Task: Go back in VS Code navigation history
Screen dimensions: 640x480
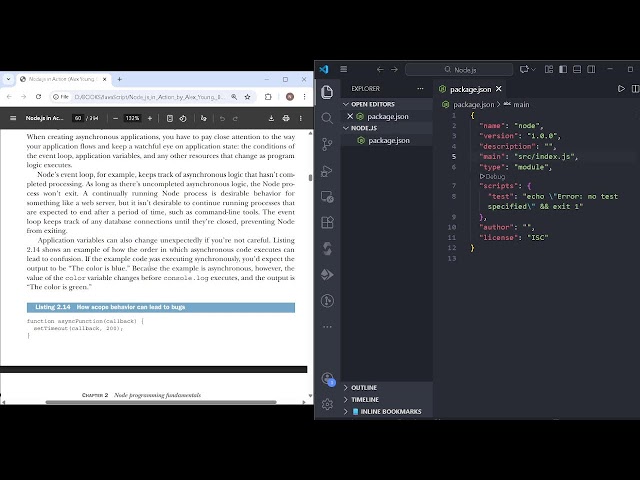Action: [380, 69]
